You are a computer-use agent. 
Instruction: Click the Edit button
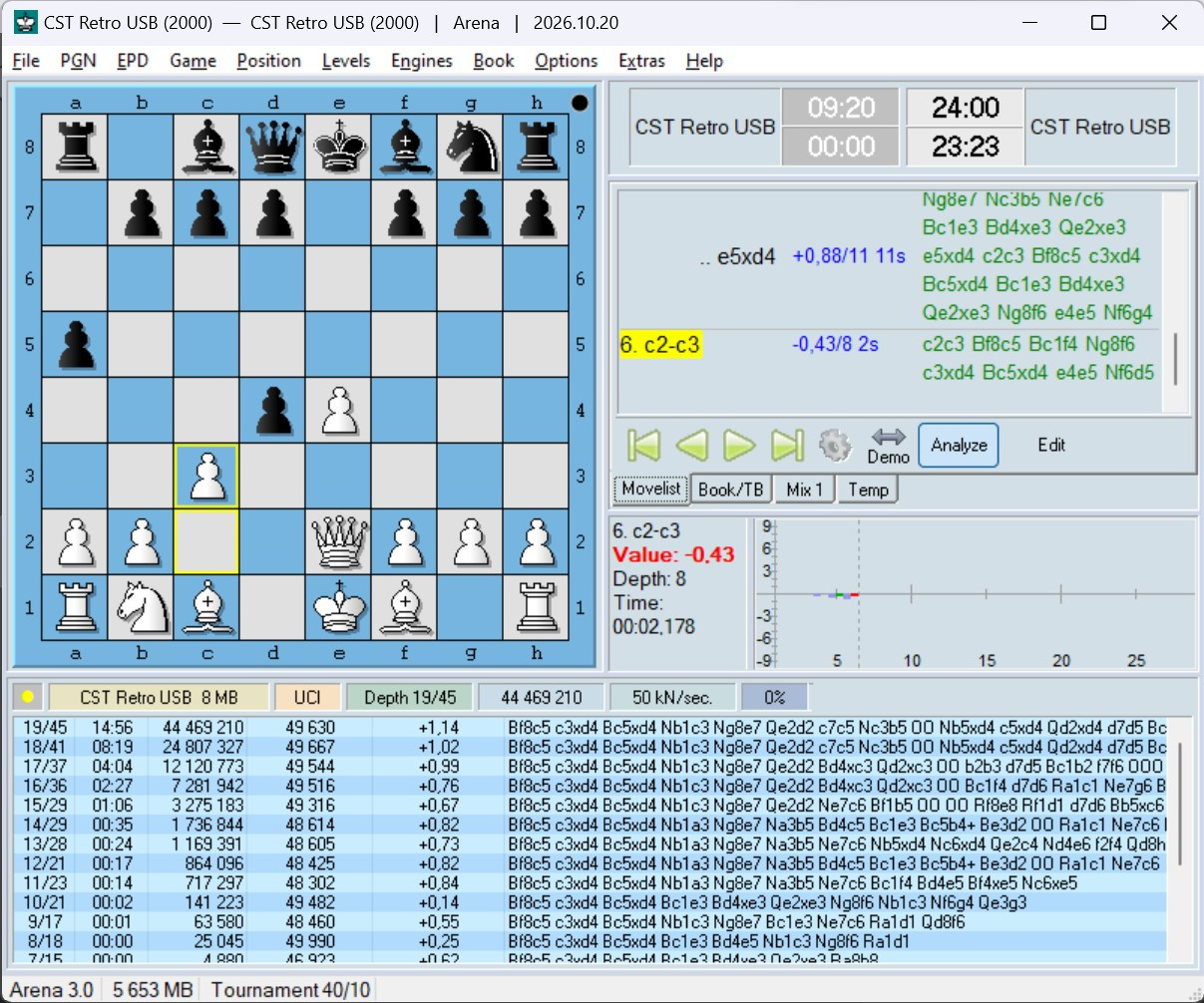click(1051, 445)
